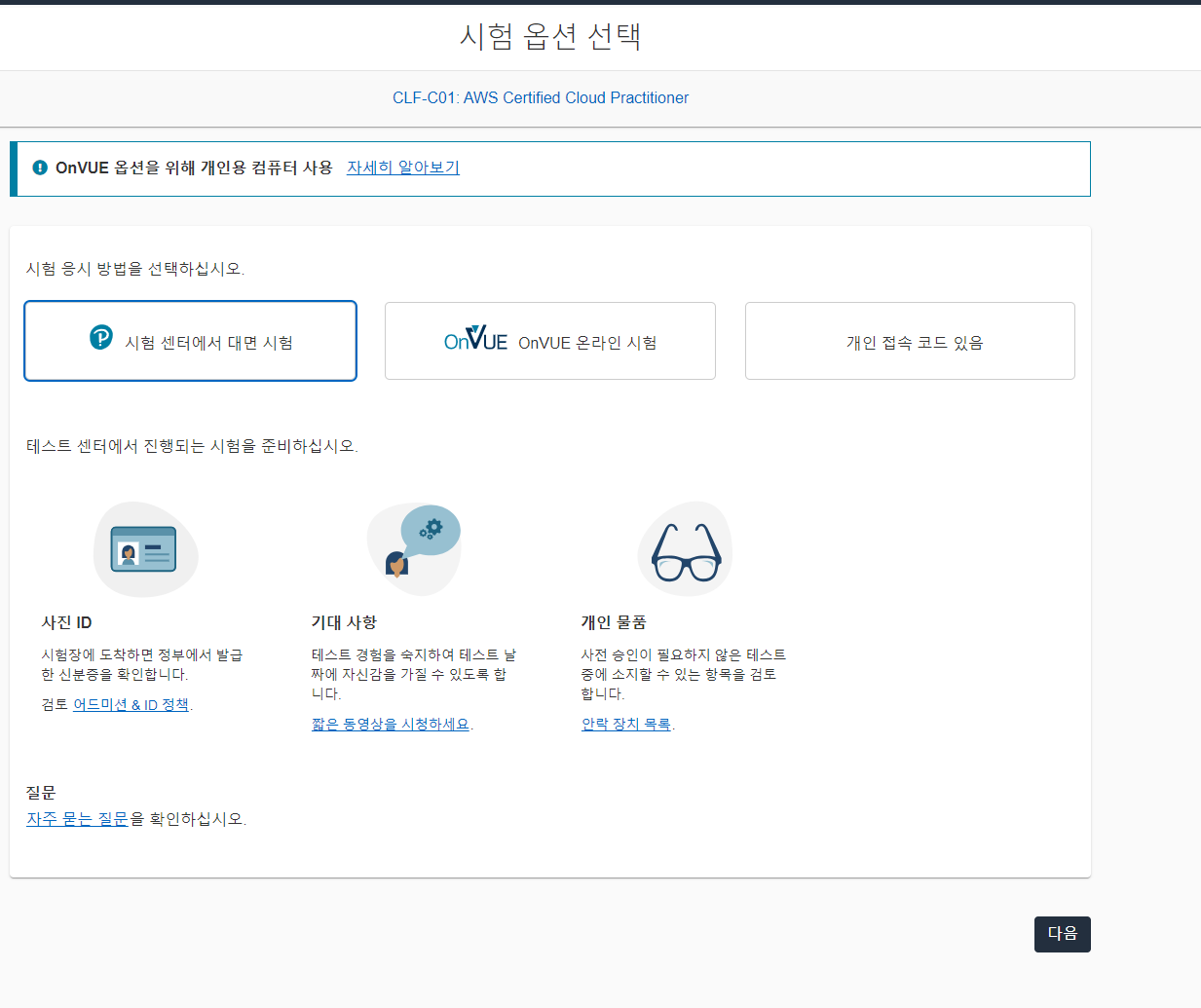Click CLF-C01: AWS Certified Cloud Practitioner title
The width and height of the screenshot is (1201, 1008).
[x=541, y=97]
